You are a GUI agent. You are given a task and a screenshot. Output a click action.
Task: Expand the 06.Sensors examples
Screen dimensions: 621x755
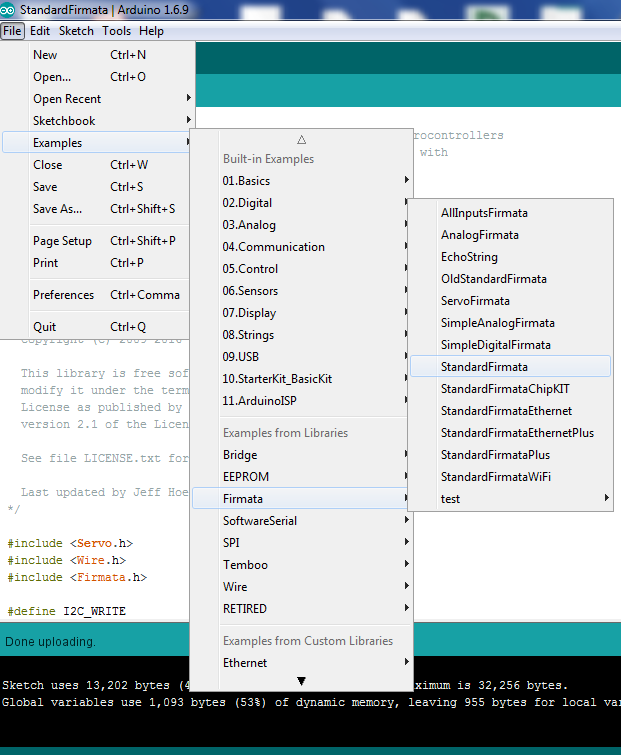pos(301,291)
